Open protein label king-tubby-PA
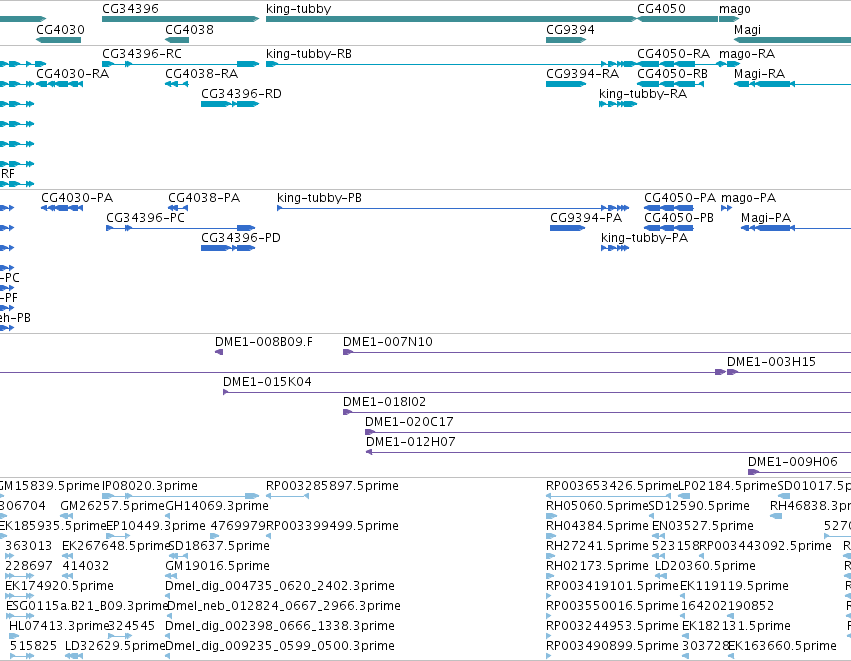This screenshot has height=661, width=851. pyautogui.click(x=644, y=238)
